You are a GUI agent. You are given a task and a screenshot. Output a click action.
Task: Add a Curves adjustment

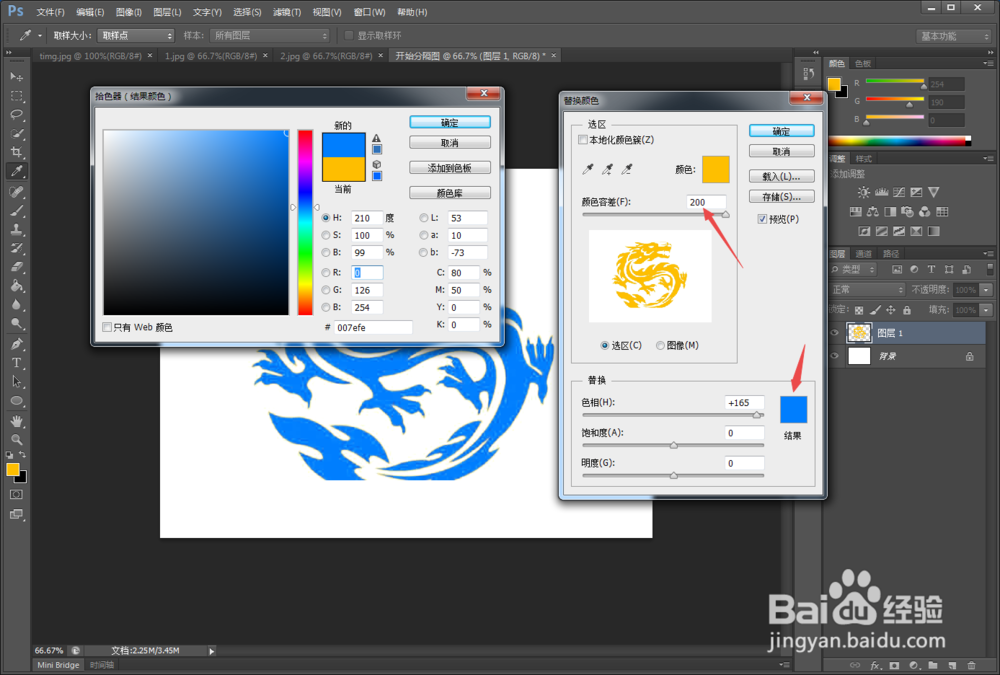click(899, 192)
